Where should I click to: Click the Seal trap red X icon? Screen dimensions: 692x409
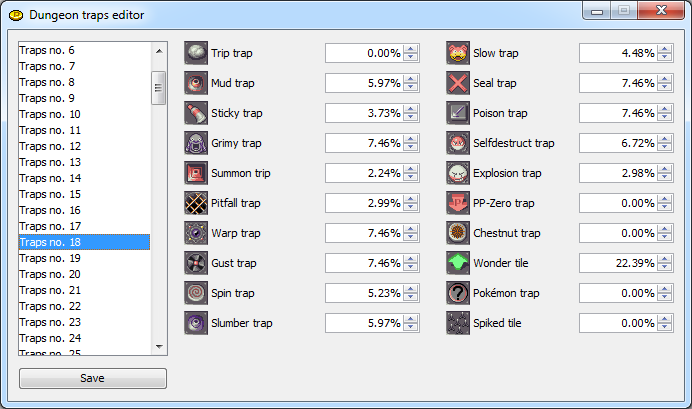(458, 83)
